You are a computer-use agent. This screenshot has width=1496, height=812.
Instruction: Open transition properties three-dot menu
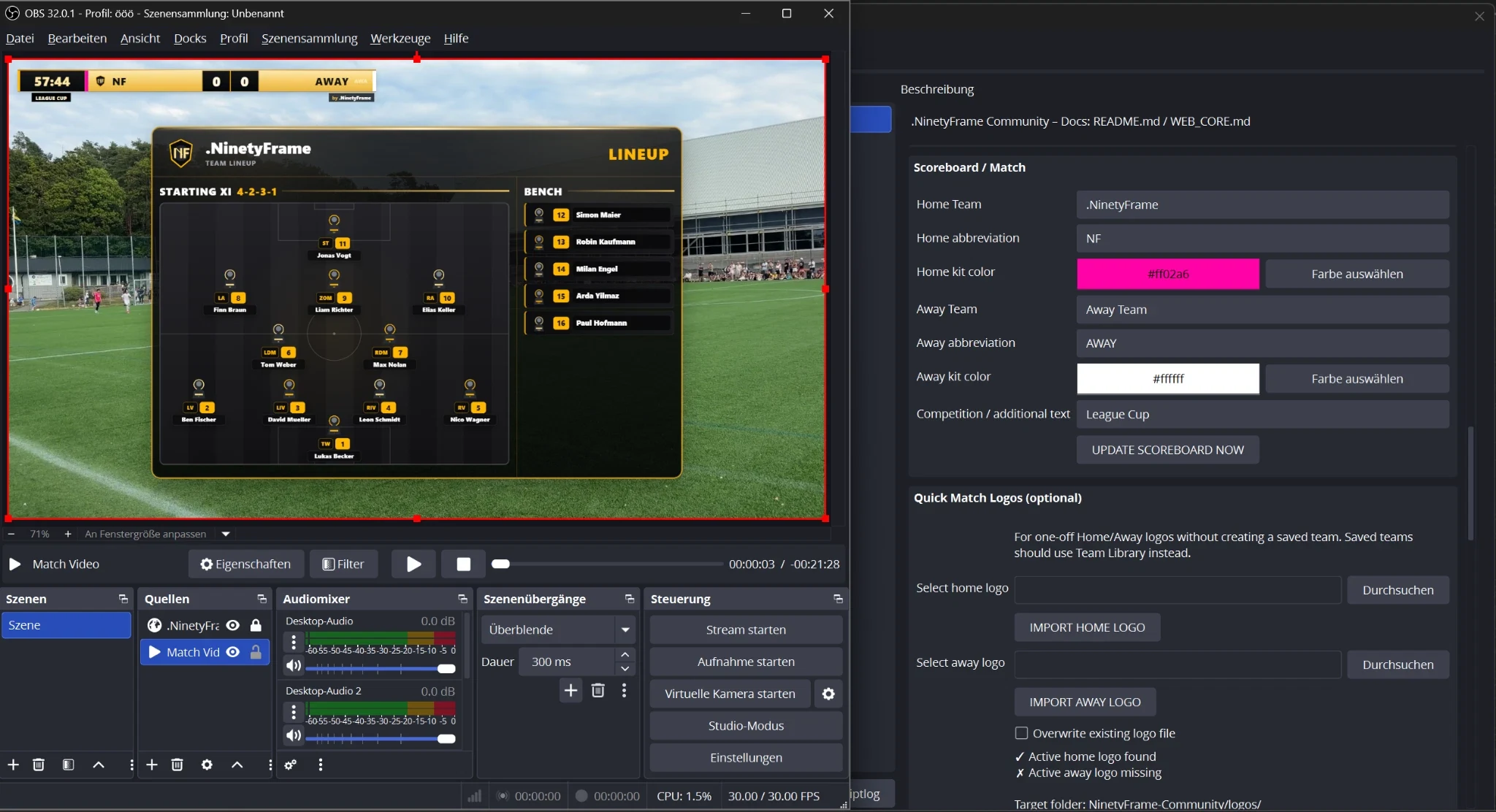[x=624, y=690]
